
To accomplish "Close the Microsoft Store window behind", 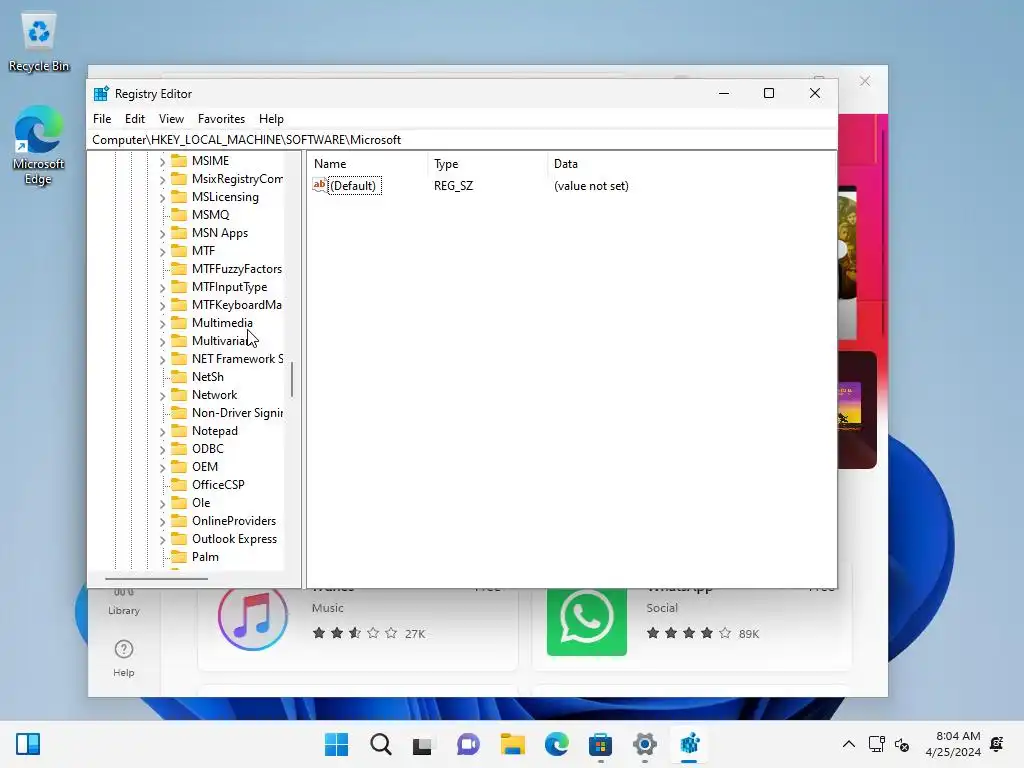I will point(865,81).
